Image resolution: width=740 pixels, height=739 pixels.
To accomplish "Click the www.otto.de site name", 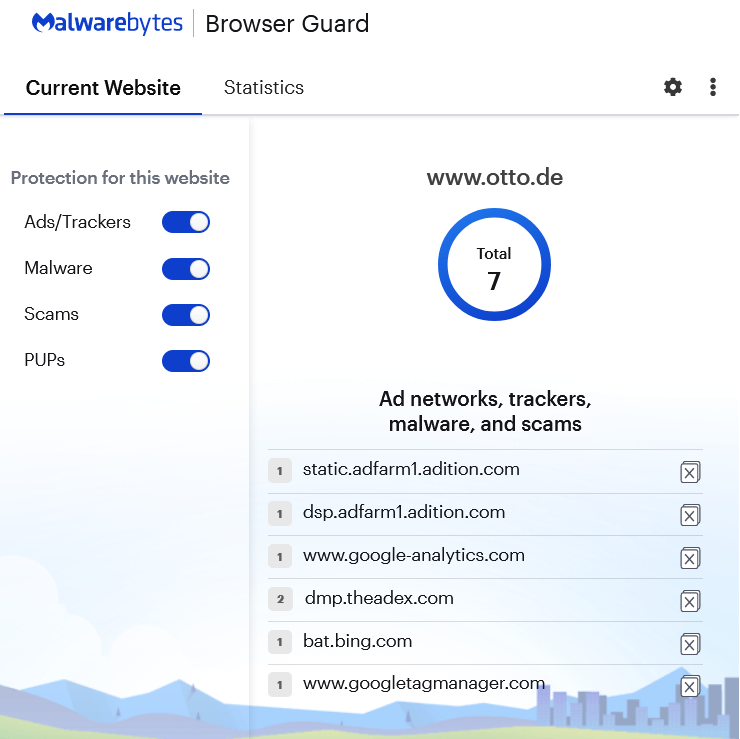I will (495, 177).
